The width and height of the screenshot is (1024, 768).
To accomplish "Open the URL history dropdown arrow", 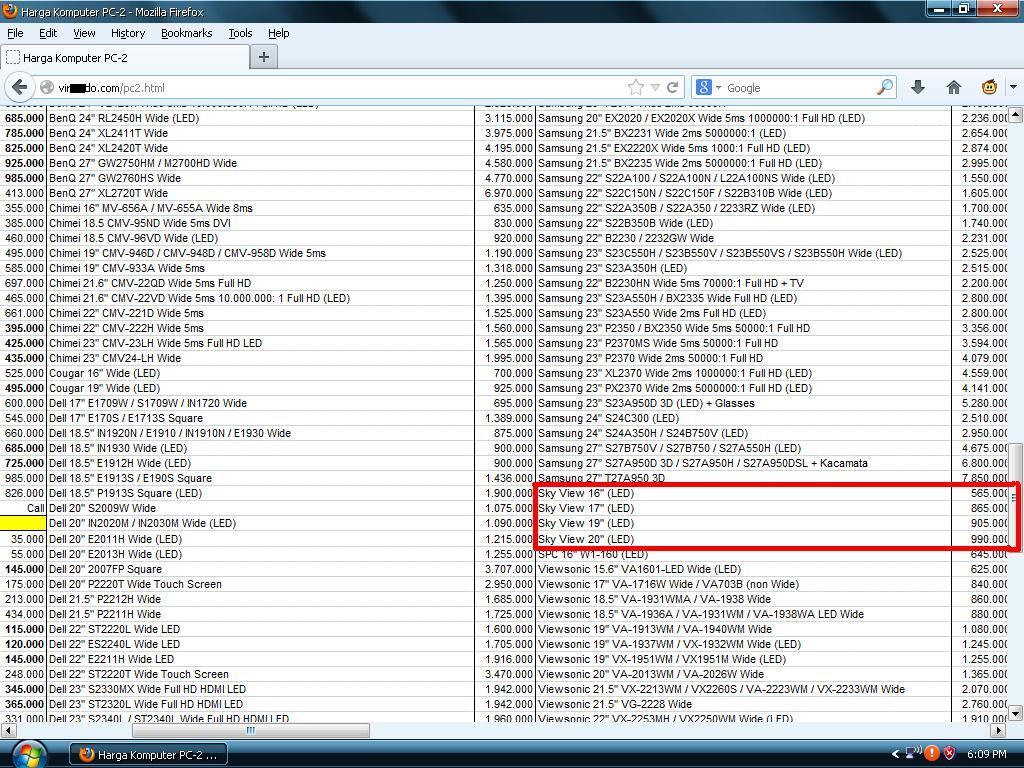I will coord(654,88).
